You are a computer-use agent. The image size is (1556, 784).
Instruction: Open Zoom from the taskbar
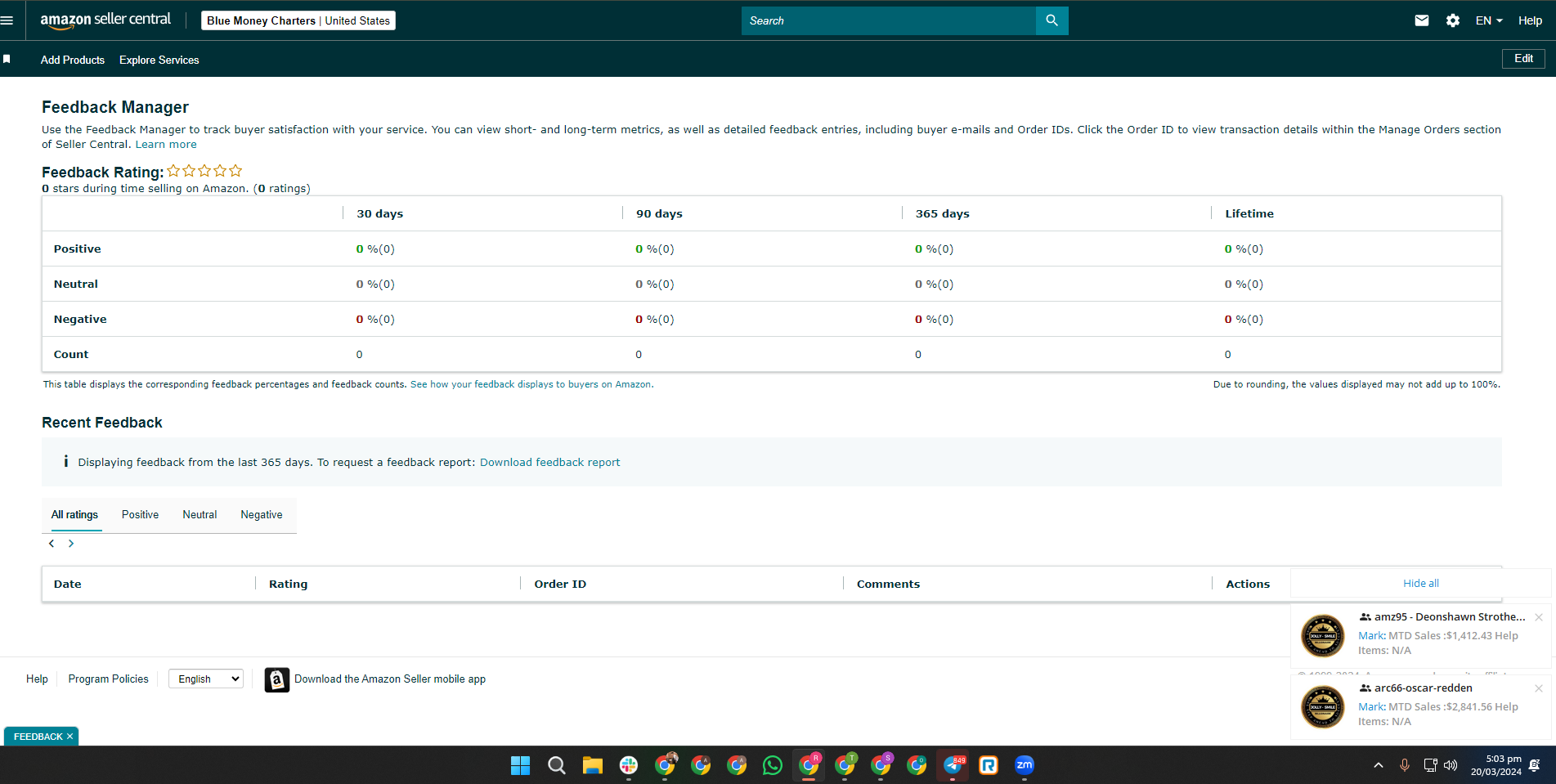coord(1025,765)
